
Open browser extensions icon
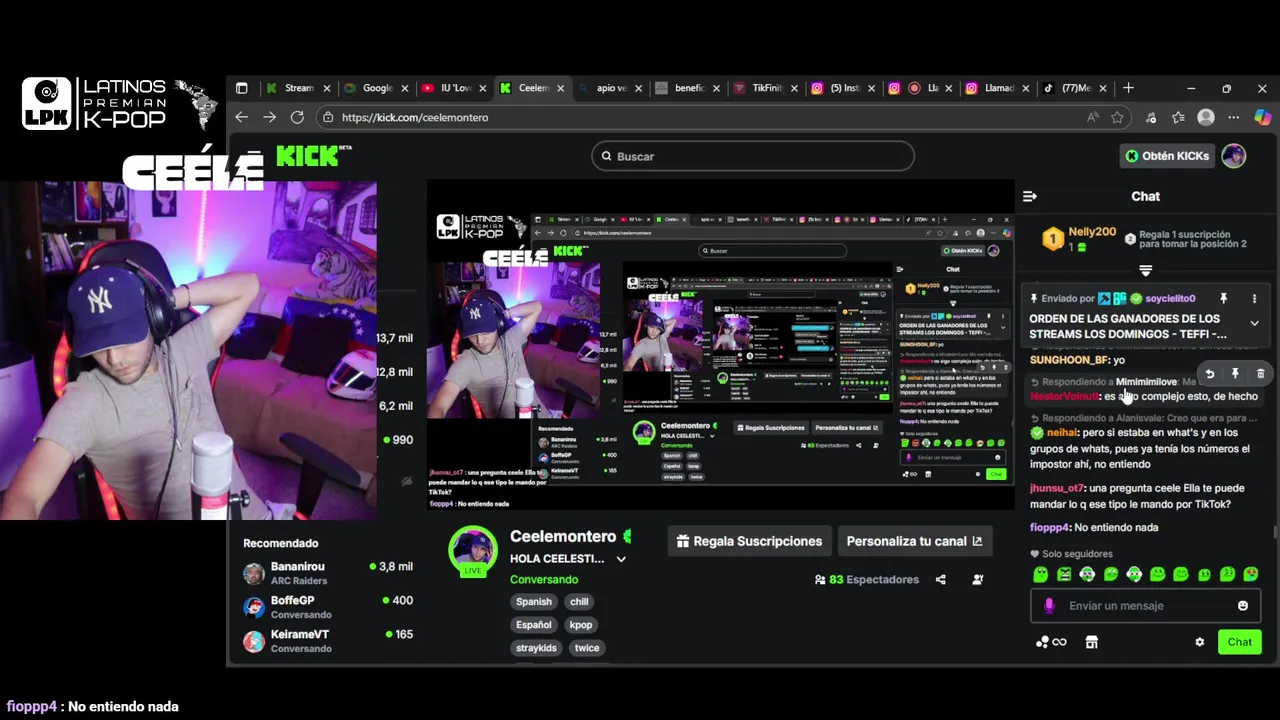point(1152,117)
